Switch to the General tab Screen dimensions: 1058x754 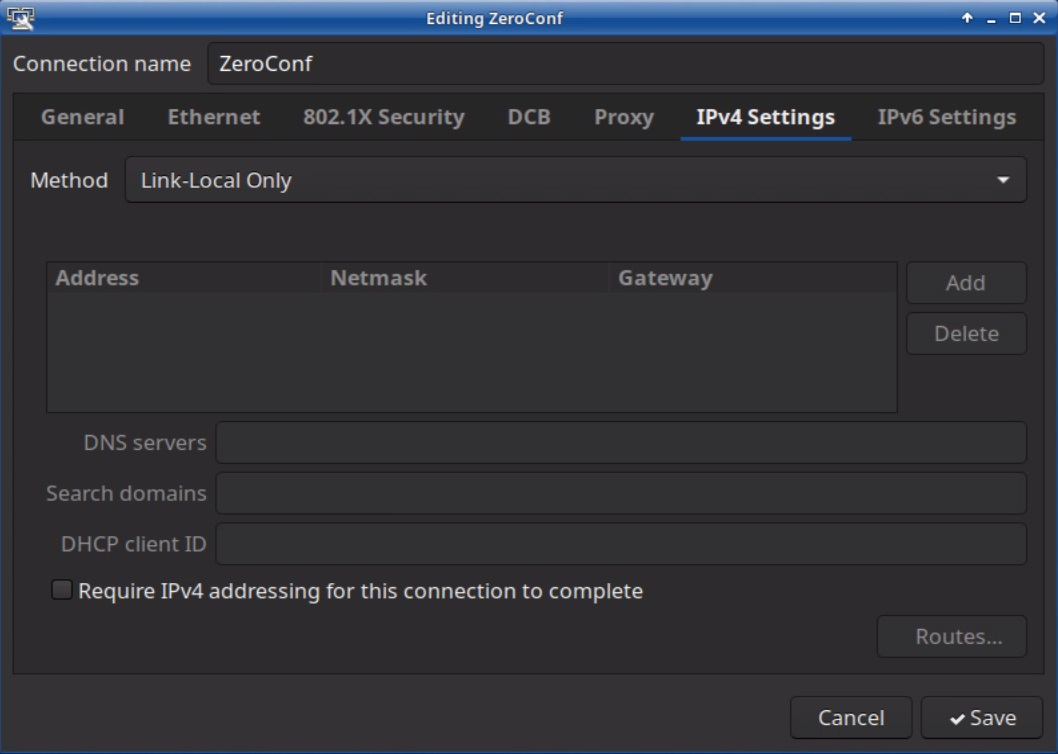(82, 117)
